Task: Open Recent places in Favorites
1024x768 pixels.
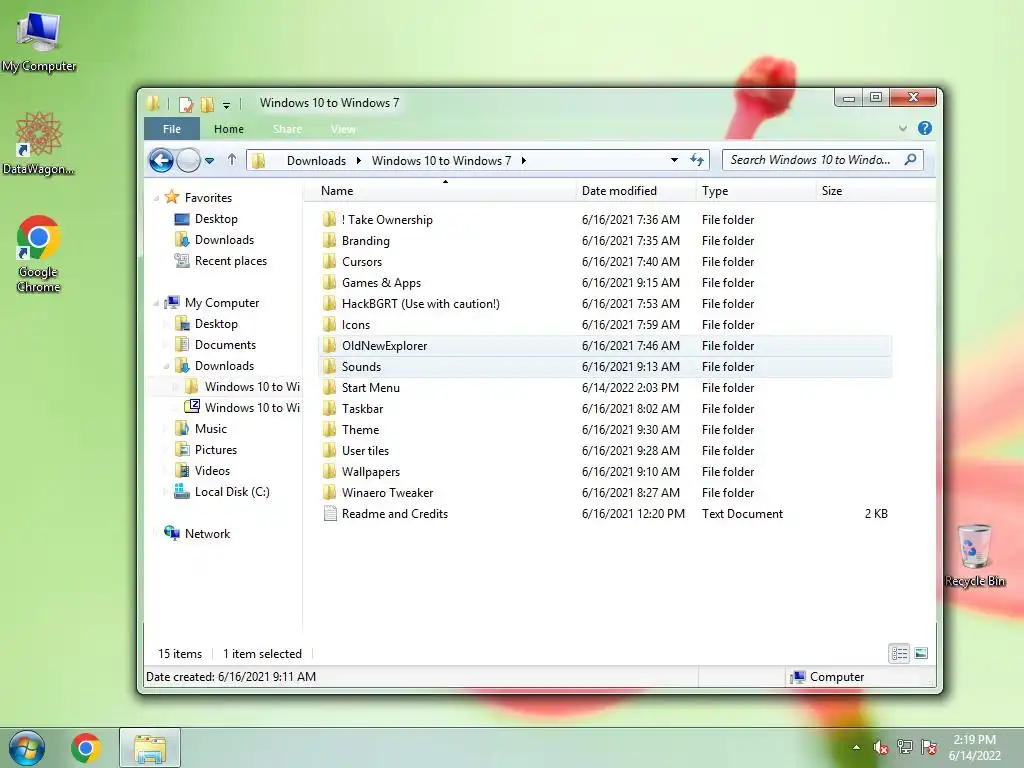Action: (231, 261)
